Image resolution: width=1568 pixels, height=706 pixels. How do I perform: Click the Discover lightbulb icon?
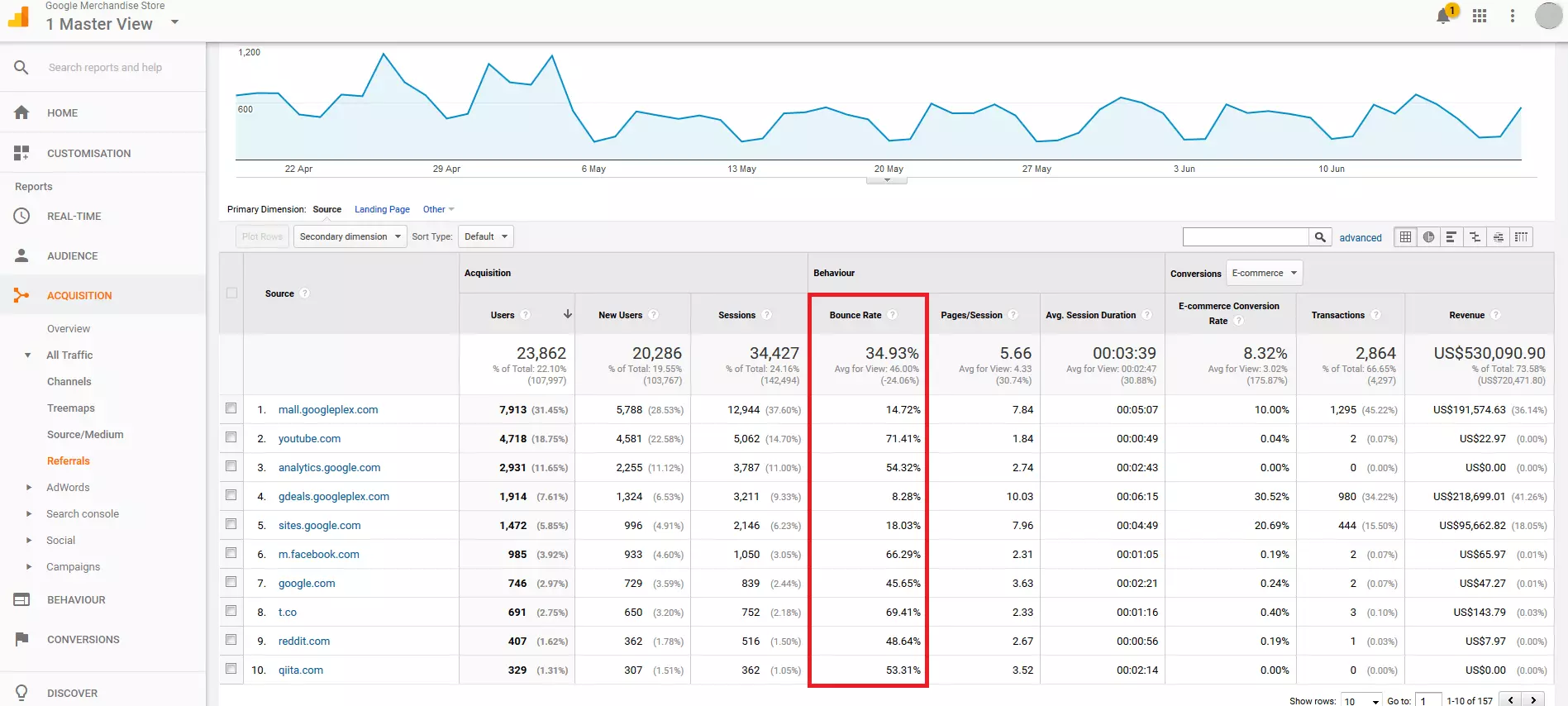click(21, 693)
